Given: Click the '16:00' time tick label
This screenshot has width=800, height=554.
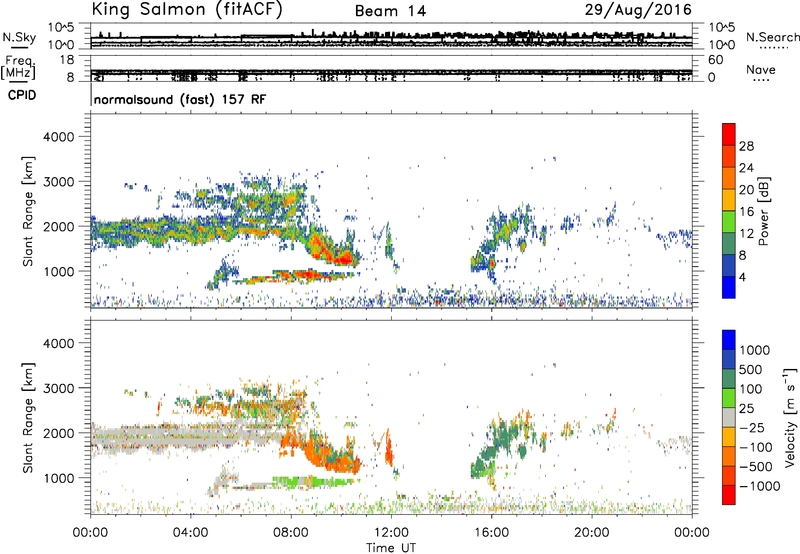Looking at the screenshot, I should [x=491, y=533].
